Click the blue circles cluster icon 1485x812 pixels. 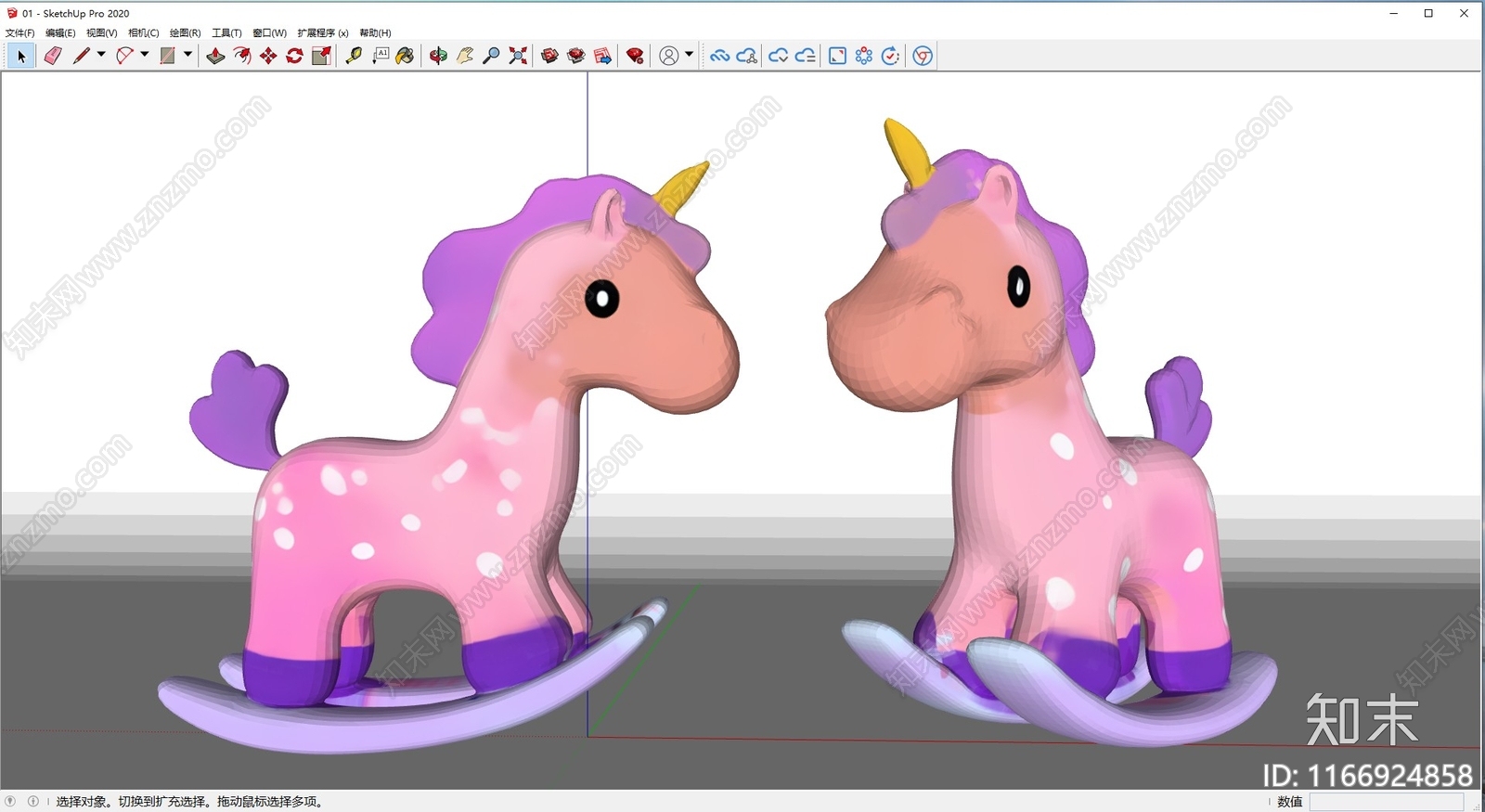pyautogui.click(x=864, y=56)
